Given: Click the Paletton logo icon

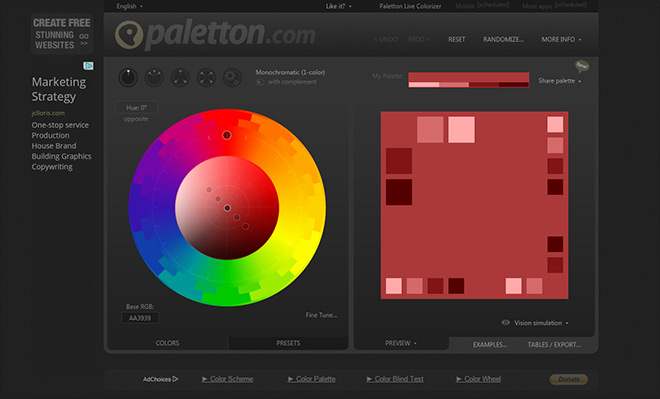Looking at the screenshot, I should [129, 35].
